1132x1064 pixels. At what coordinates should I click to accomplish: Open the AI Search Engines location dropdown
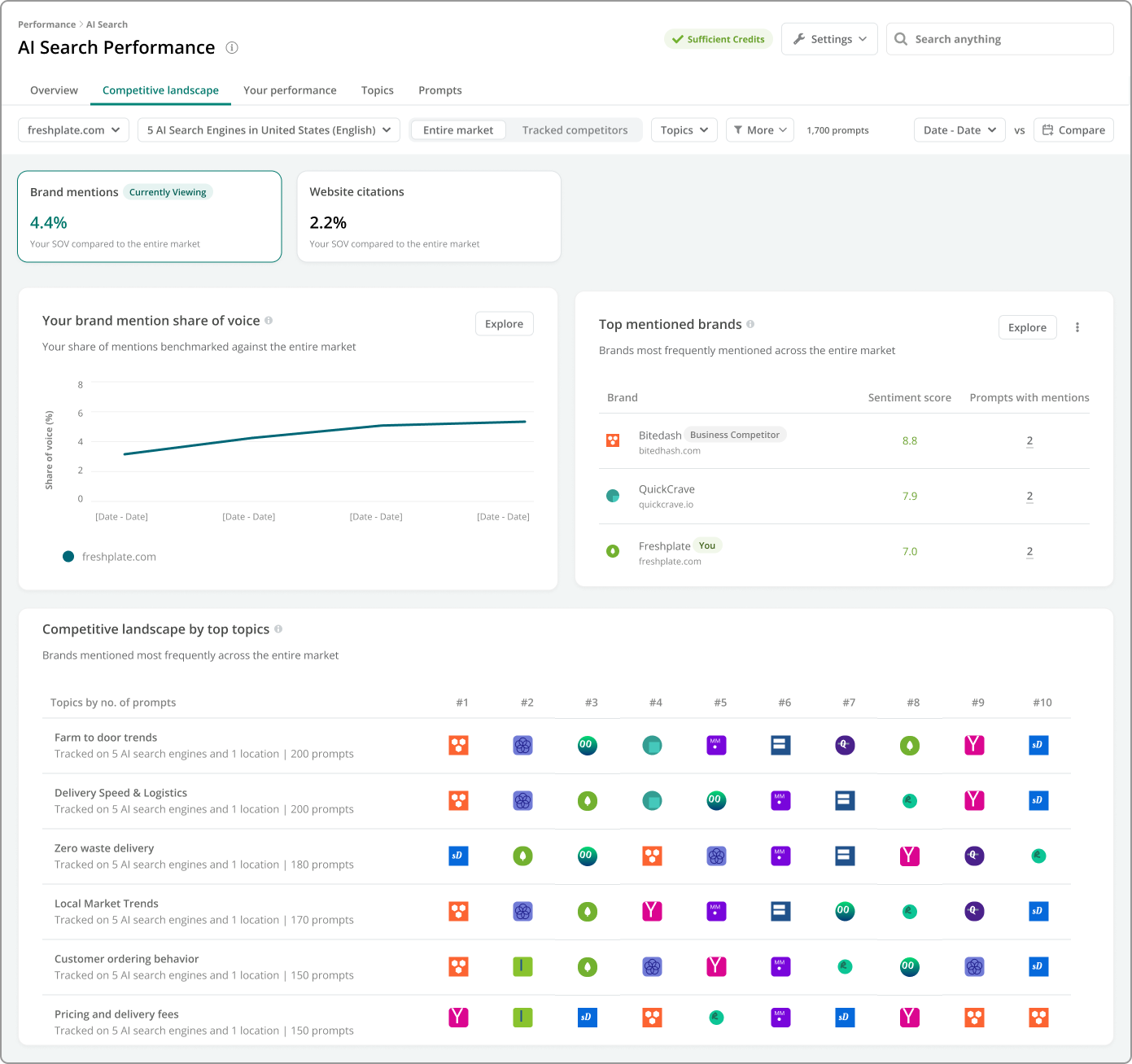click(269, 130)
